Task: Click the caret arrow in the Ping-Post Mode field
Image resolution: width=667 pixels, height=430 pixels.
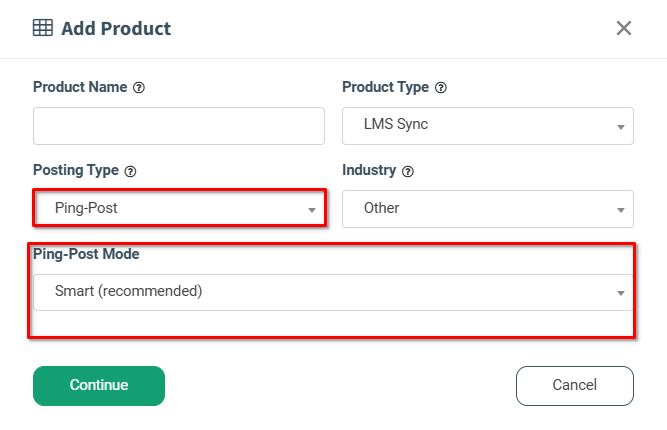Action: tap(621, 293)
